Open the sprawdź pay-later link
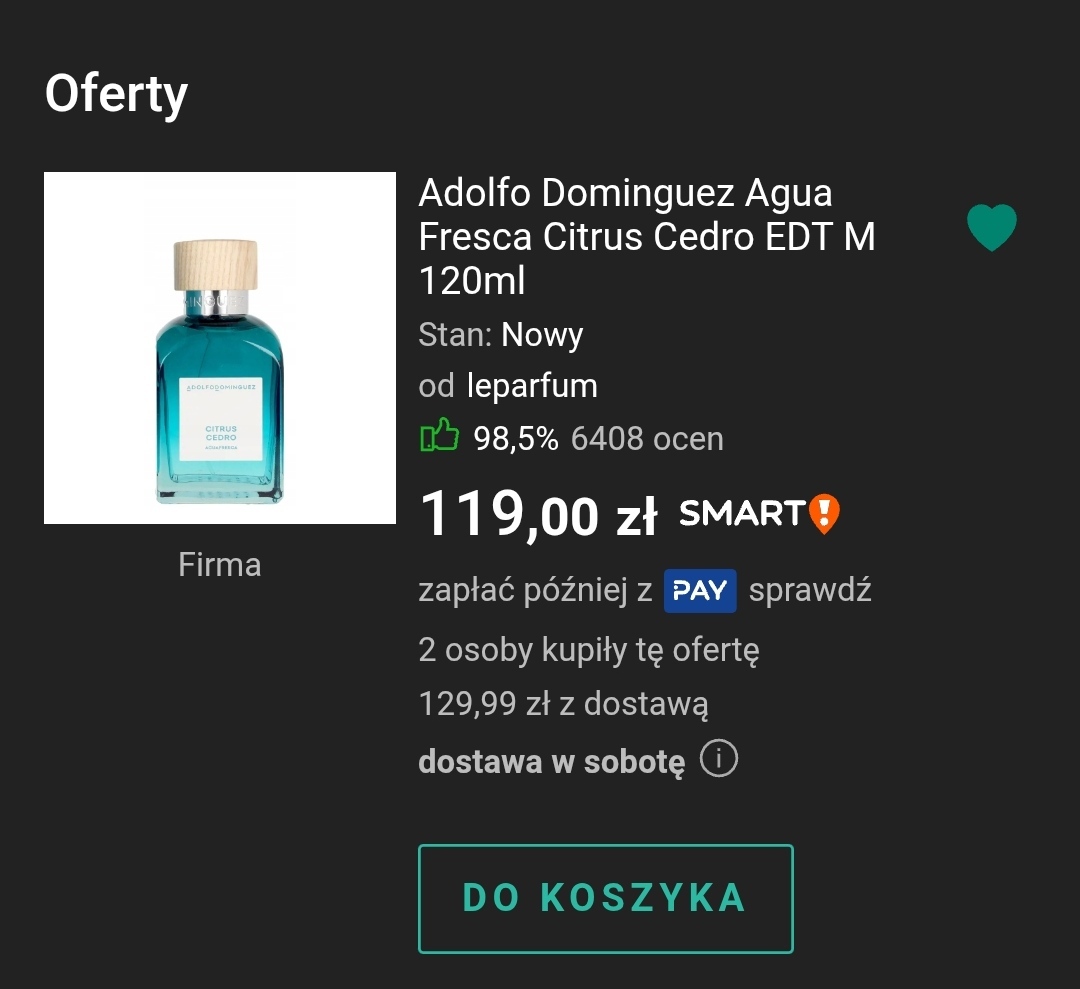Screen dimensions: 1080x989 810,590
